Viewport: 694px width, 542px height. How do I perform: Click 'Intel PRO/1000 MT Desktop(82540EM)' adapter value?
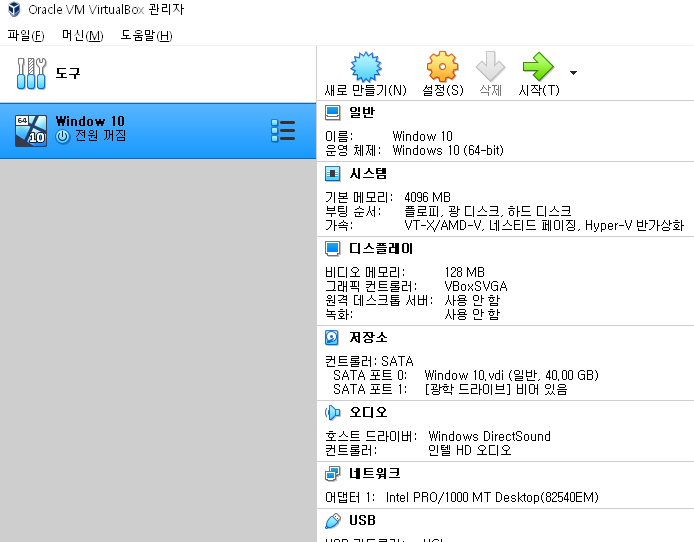[x=492, y=497]
